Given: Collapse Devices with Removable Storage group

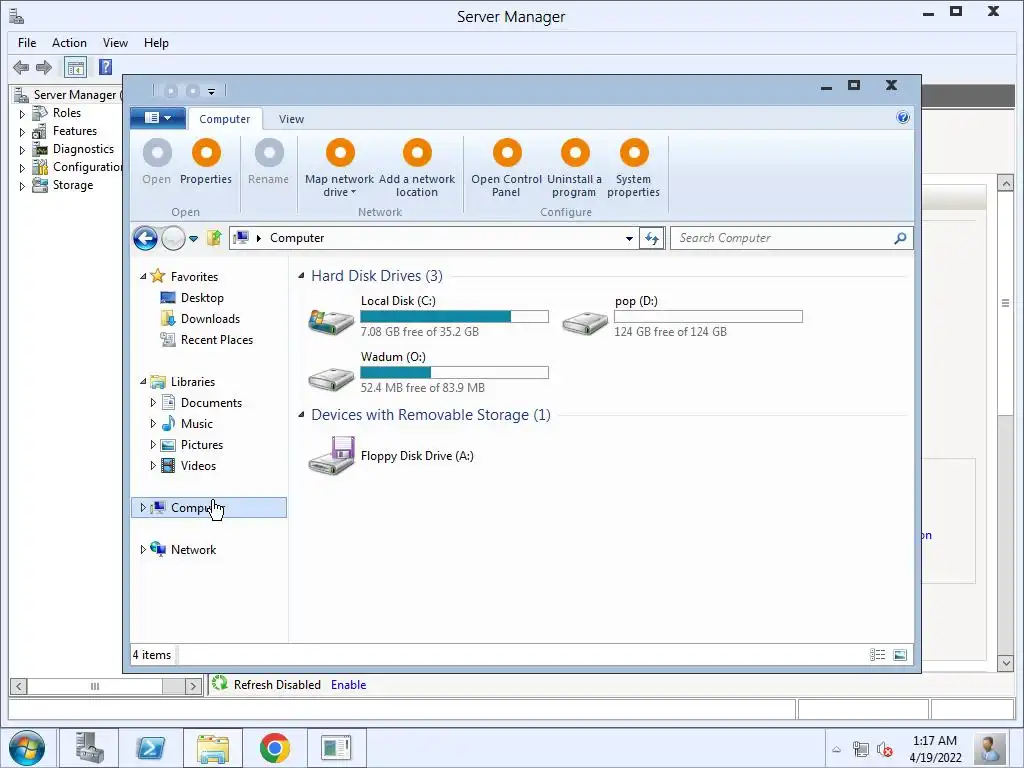Looking at the screenshot, I should (301, 415).
